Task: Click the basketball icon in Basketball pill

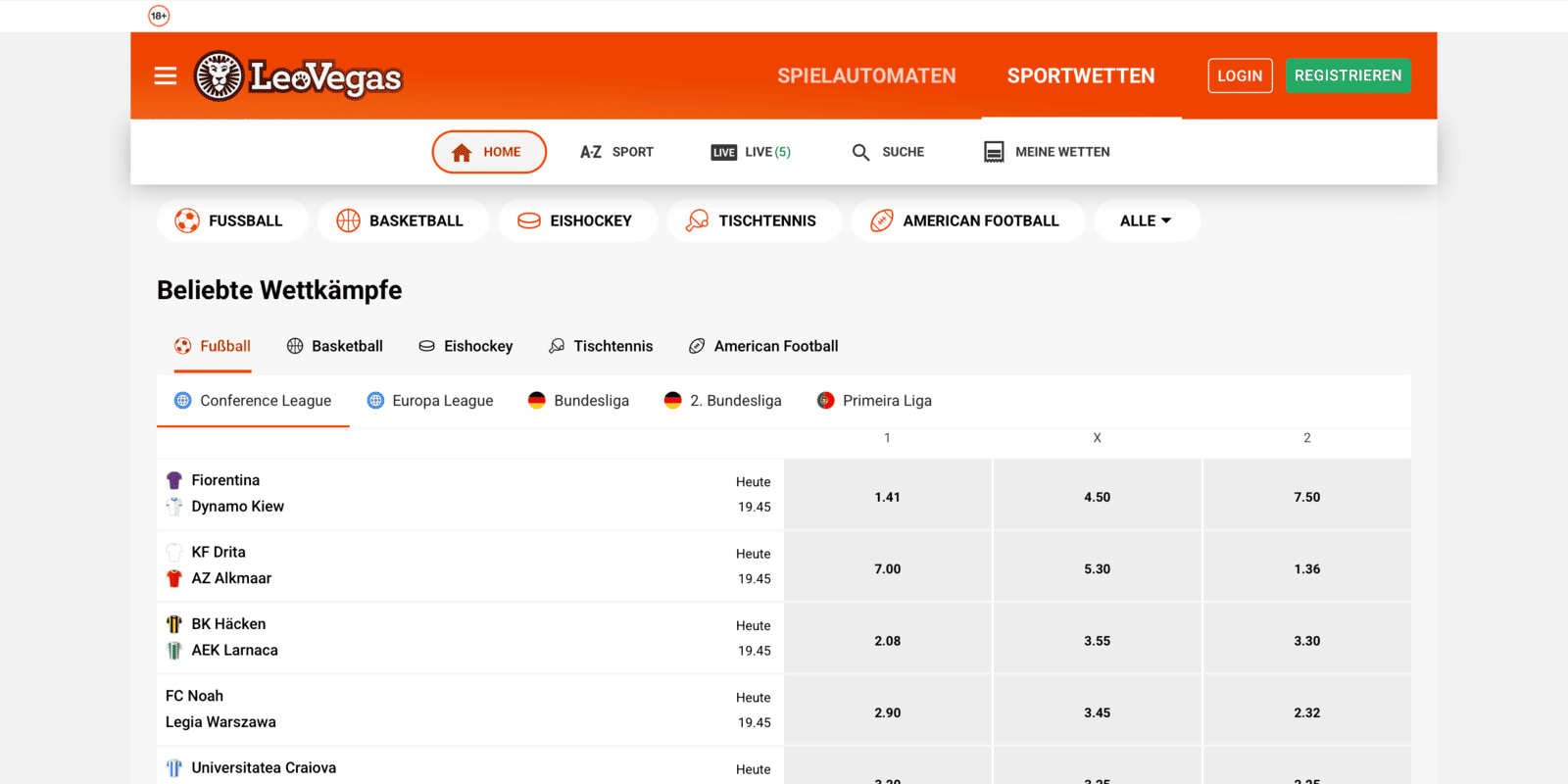Action: point(348,220)
